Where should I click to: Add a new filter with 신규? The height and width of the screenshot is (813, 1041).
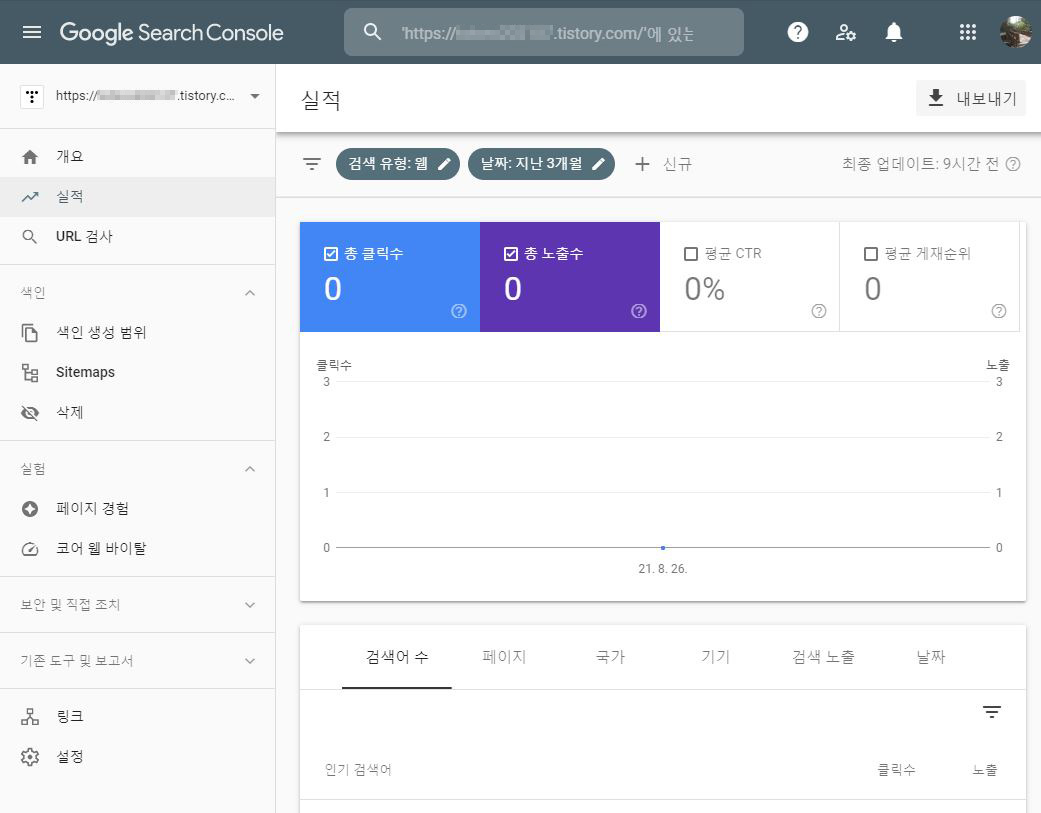tap(663, 164)
